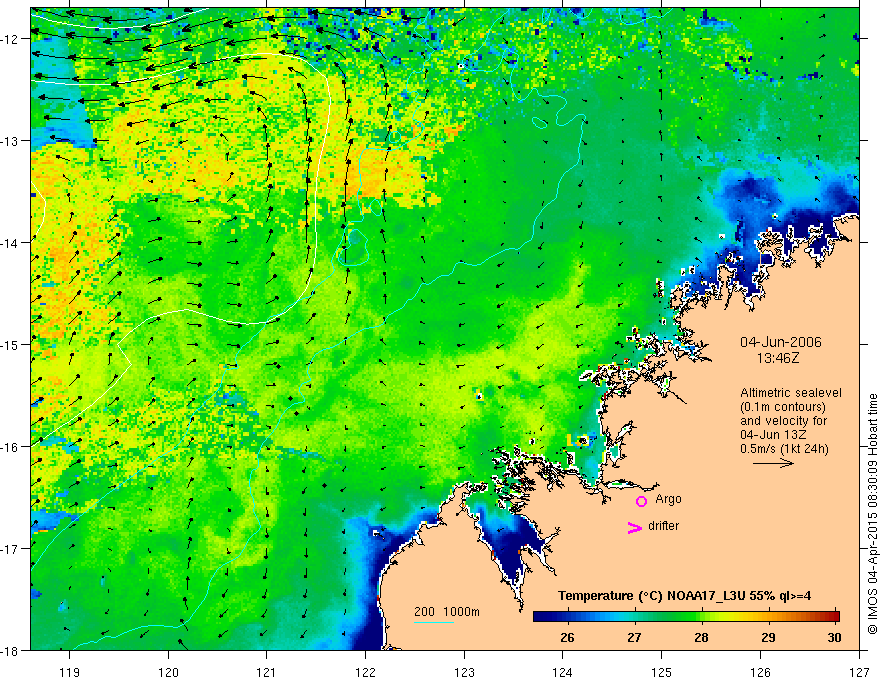Click the longitude axis label "123"
This screenshot has width=880, height=680.
tap(464, 672)
